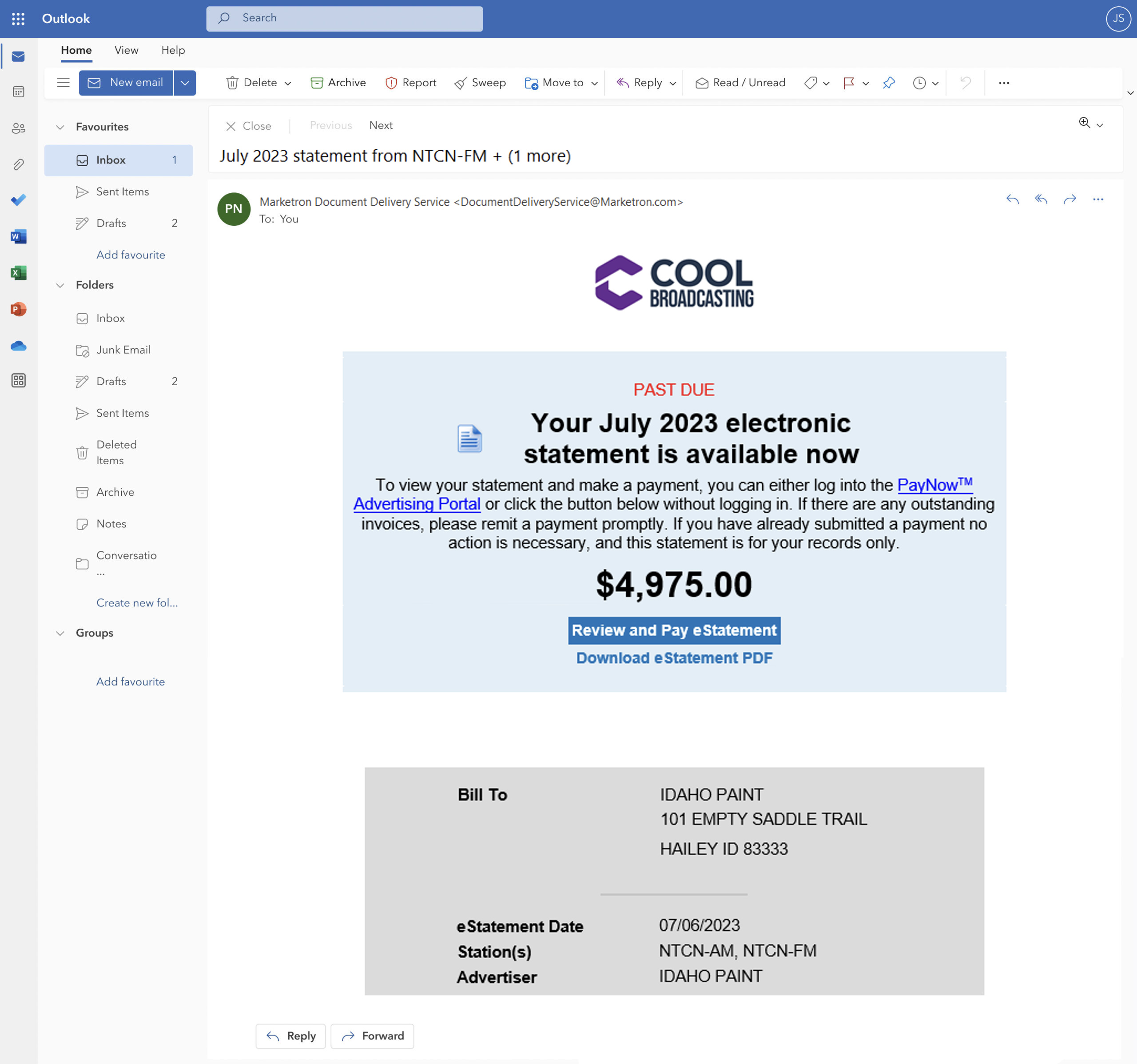Open categorize tag dropdown arrow
The height and width of the screenshot is (1064, 1137).
[826, 84]
